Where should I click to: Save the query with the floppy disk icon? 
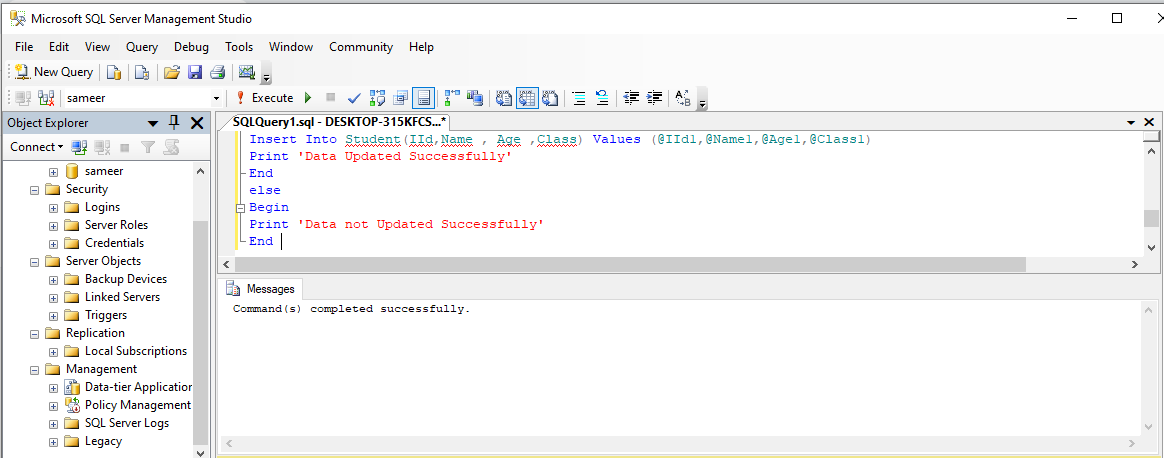pos(194,72)
